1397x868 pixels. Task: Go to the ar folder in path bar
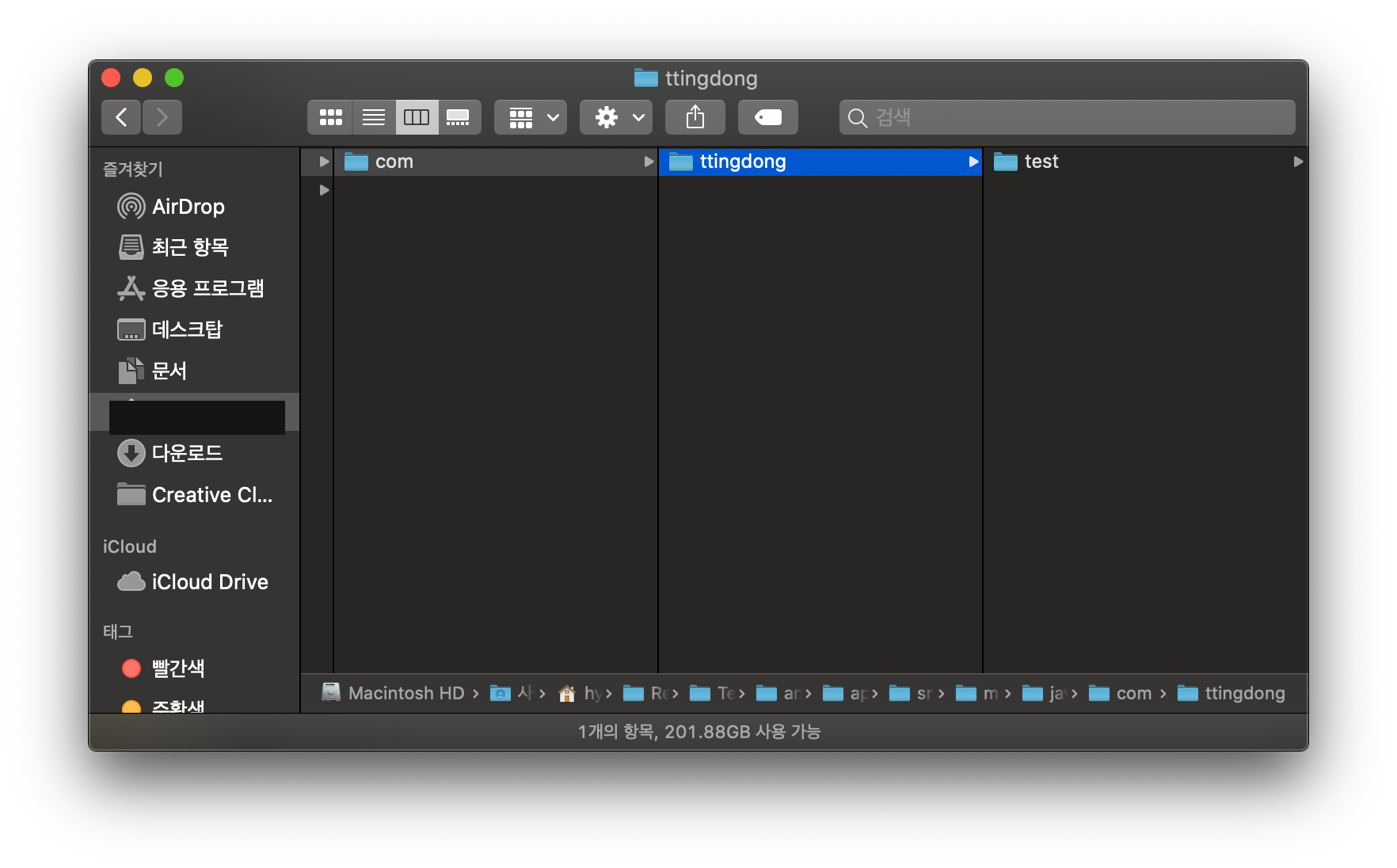778,693
